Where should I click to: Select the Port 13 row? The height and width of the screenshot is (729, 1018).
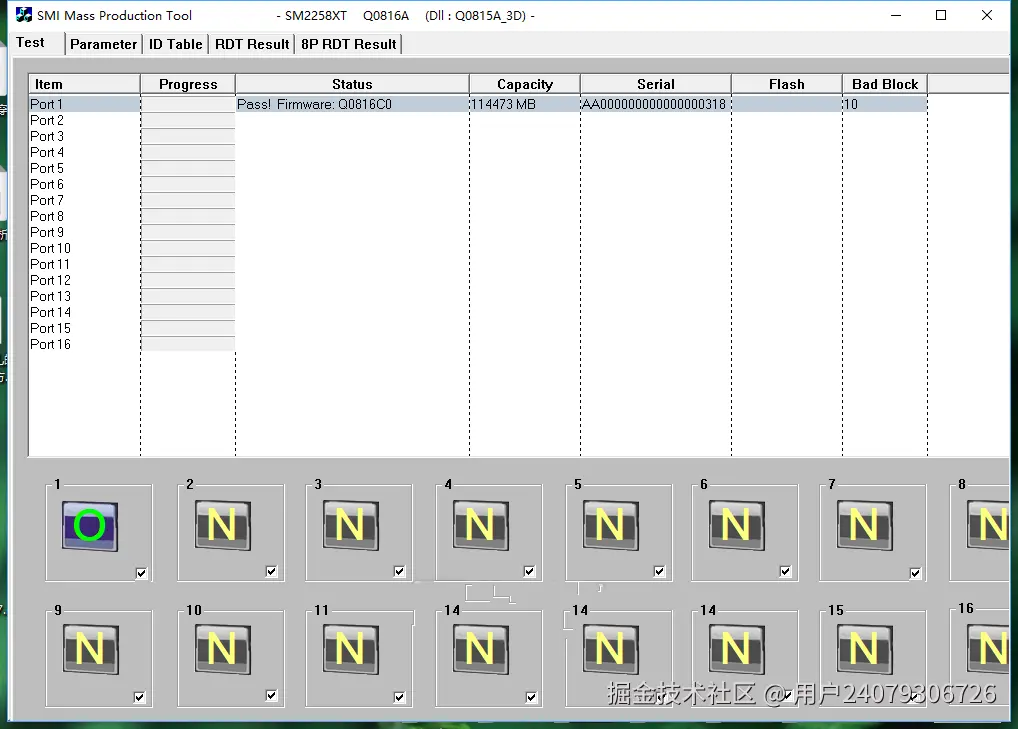[x=50, y=296]
